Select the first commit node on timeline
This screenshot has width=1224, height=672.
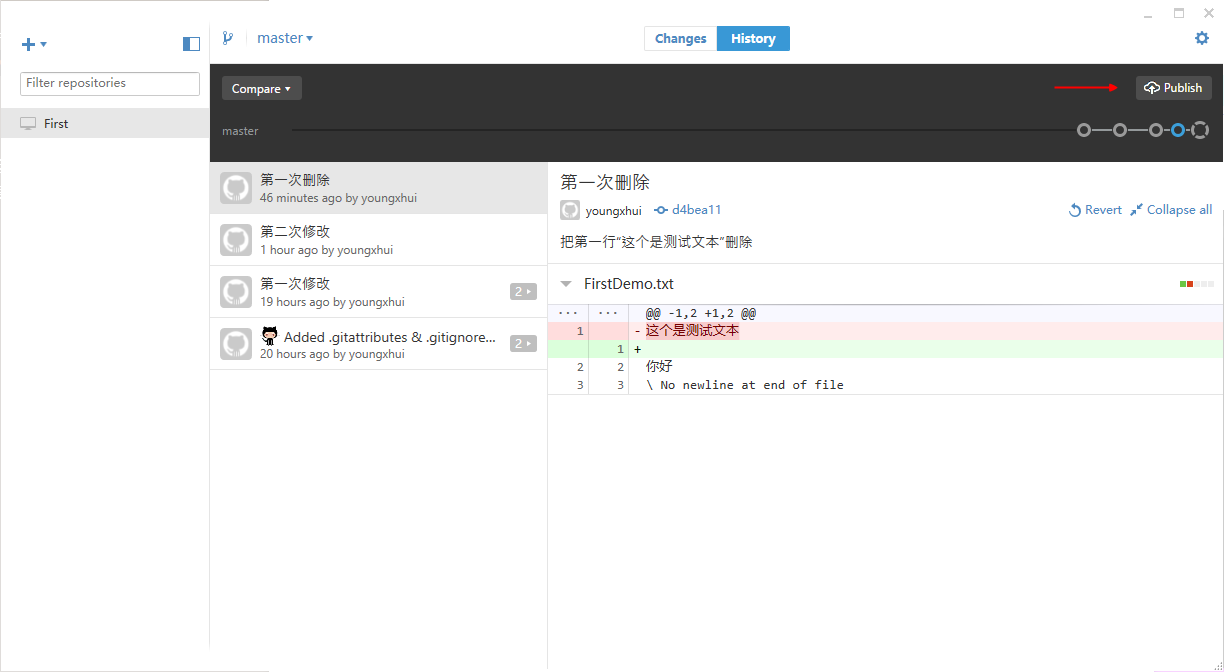[x=1084, y=130]
